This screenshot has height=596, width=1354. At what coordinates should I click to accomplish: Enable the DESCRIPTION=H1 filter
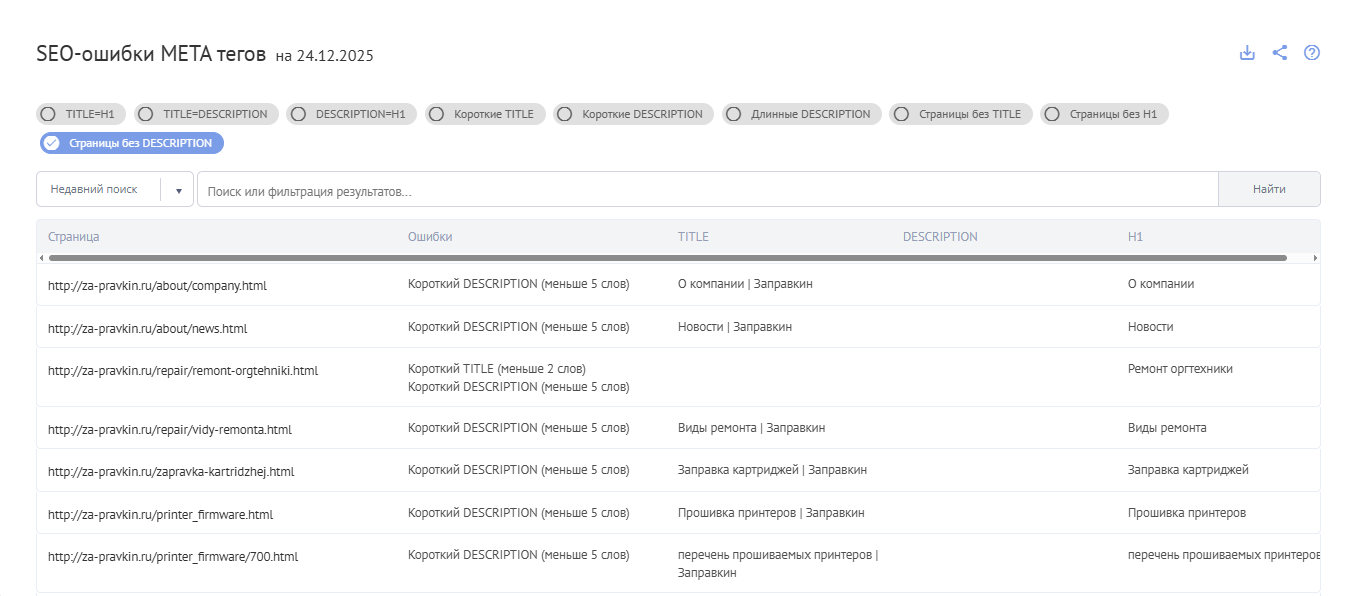[x=352, y=114]
